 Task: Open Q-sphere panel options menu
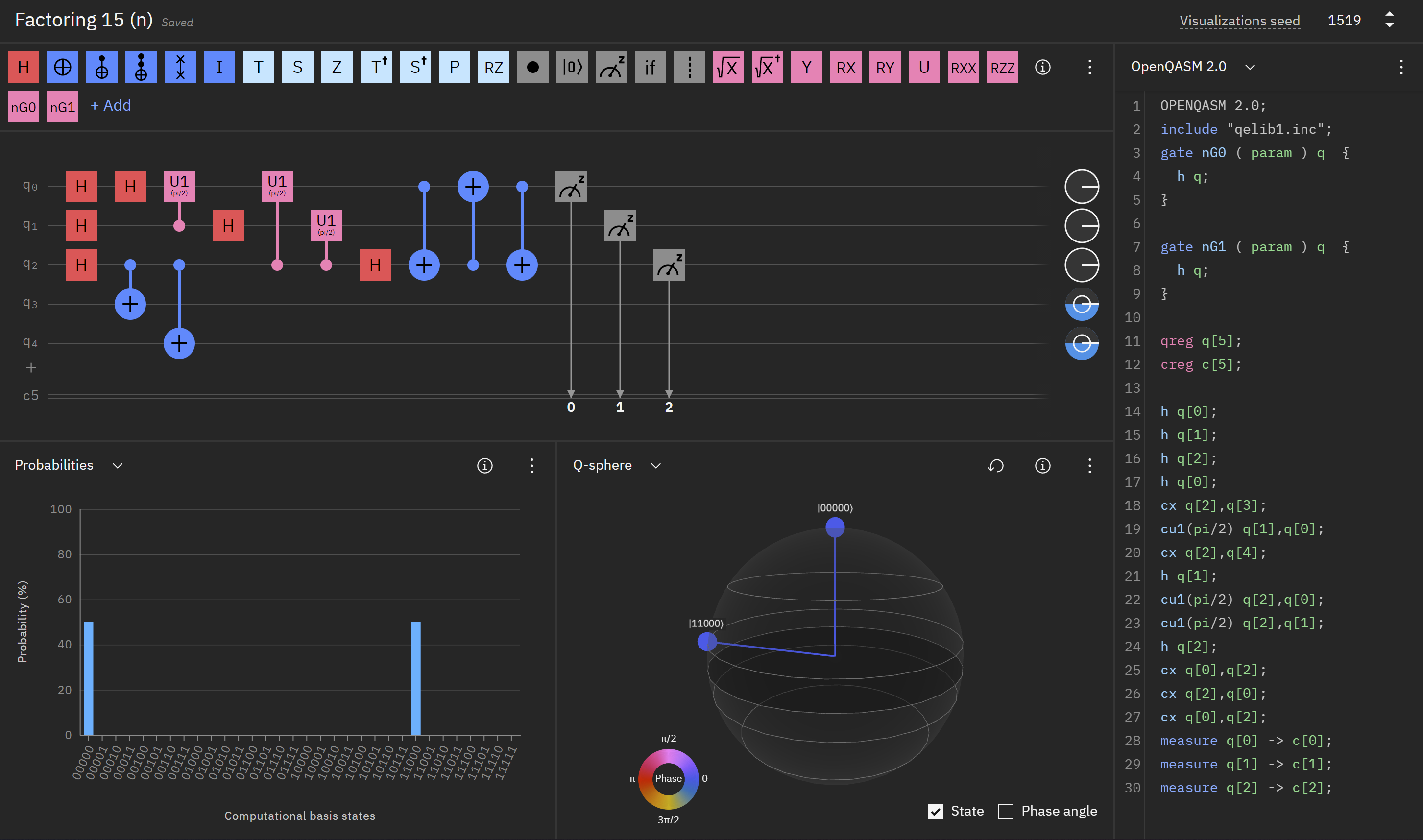pos(1089,466)
